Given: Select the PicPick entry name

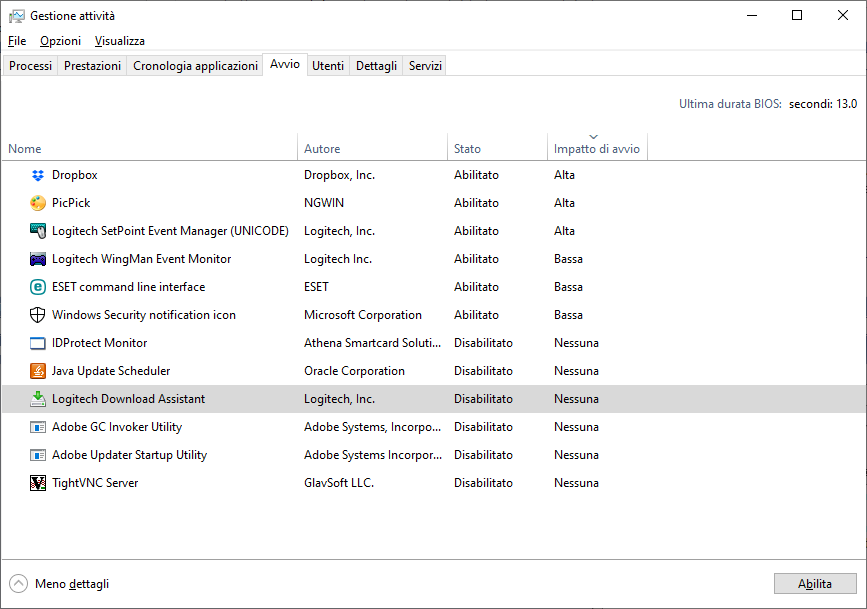Looking at the screenshot, I should tap(71, 203).
